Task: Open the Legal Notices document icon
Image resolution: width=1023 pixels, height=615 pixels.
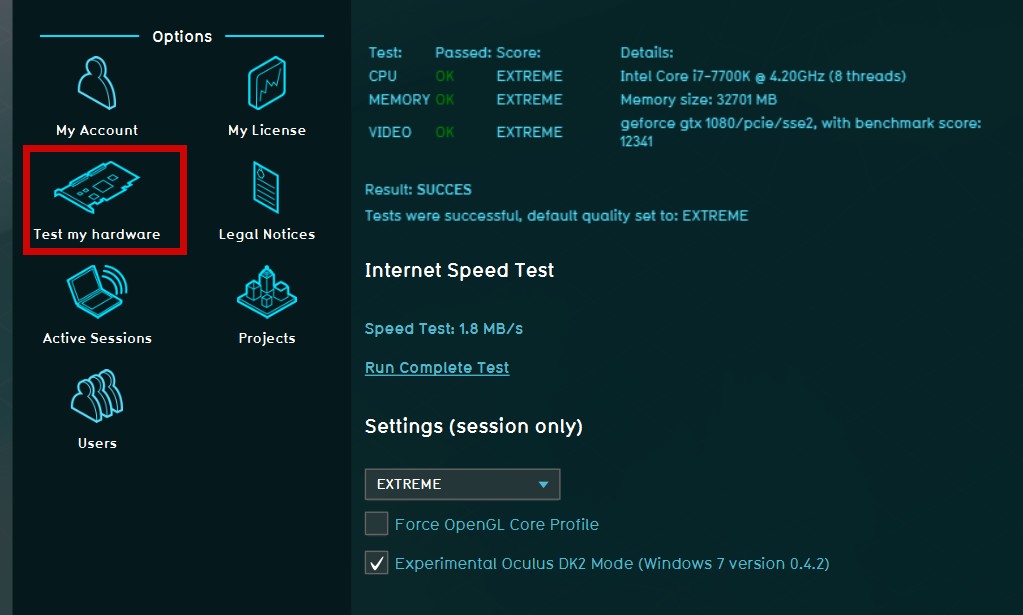Action: (x=266, y=188)
